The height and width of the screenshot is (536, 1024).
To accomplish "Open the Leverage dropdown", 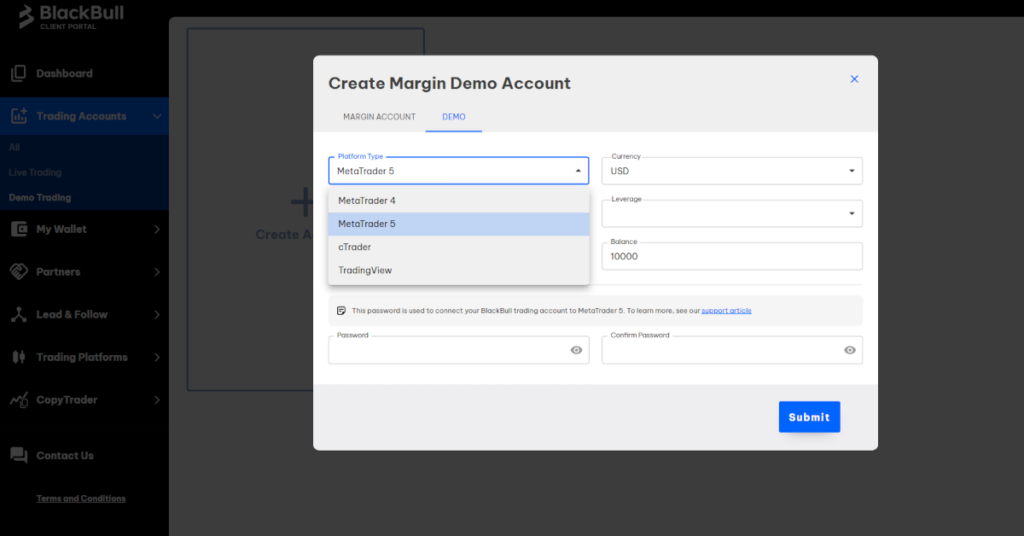I will (852, 213).
